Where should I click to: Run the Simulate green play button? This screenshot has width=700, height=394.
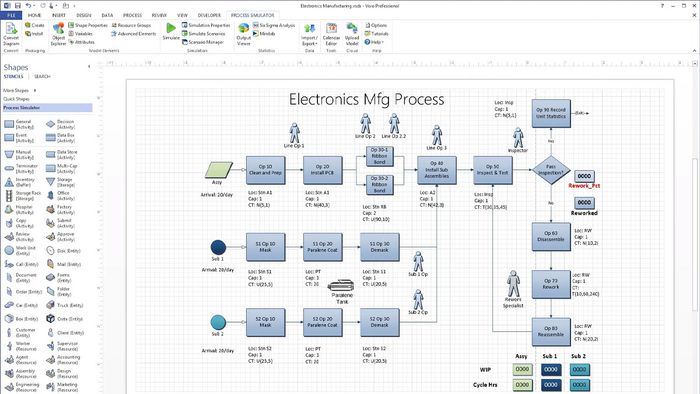pyautogui.click(x=171, y=31)
